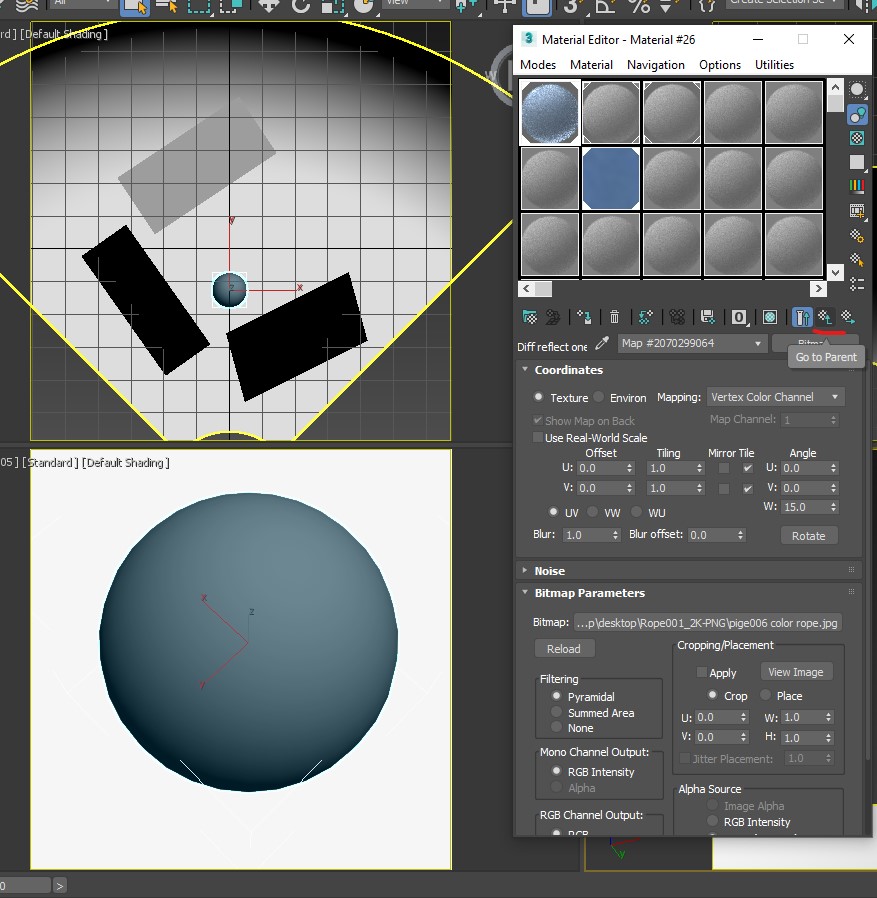Image resolution: width=877 pixels, height=898 pixels.
Task: Pick material from object with eyedropper
Action: pyautogui.click(x=602, y=344)
